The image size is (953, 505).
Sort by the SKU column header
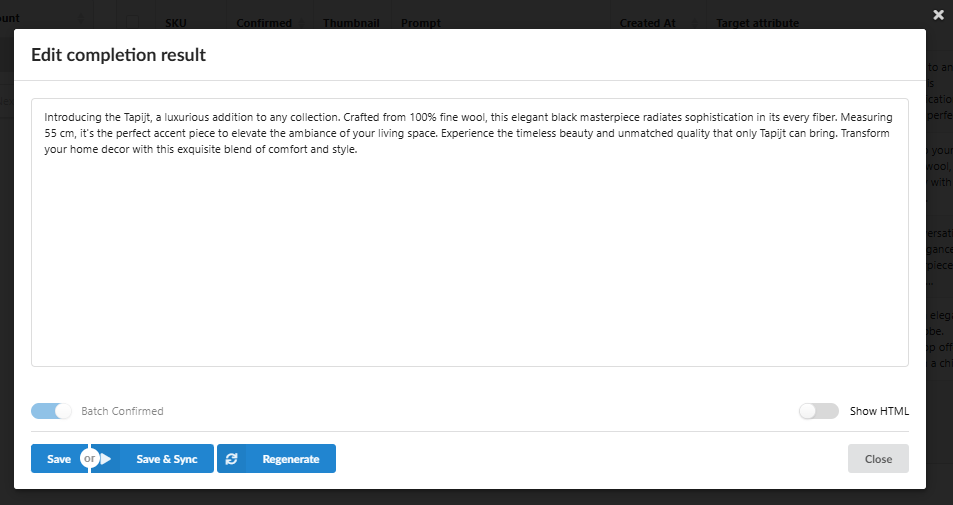point(176,23)
